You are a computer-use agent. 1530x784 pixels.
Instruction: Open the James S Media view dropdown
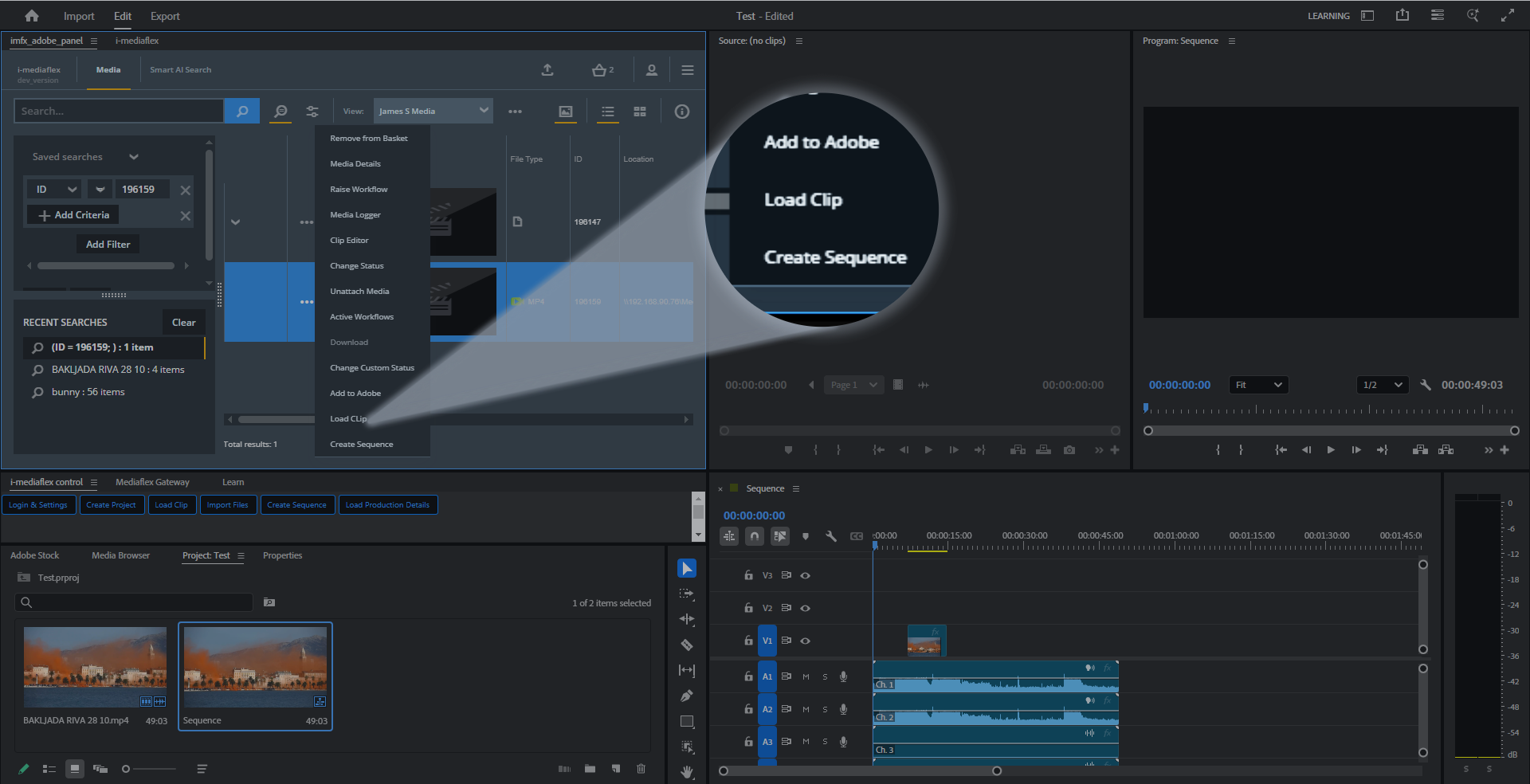433,111
